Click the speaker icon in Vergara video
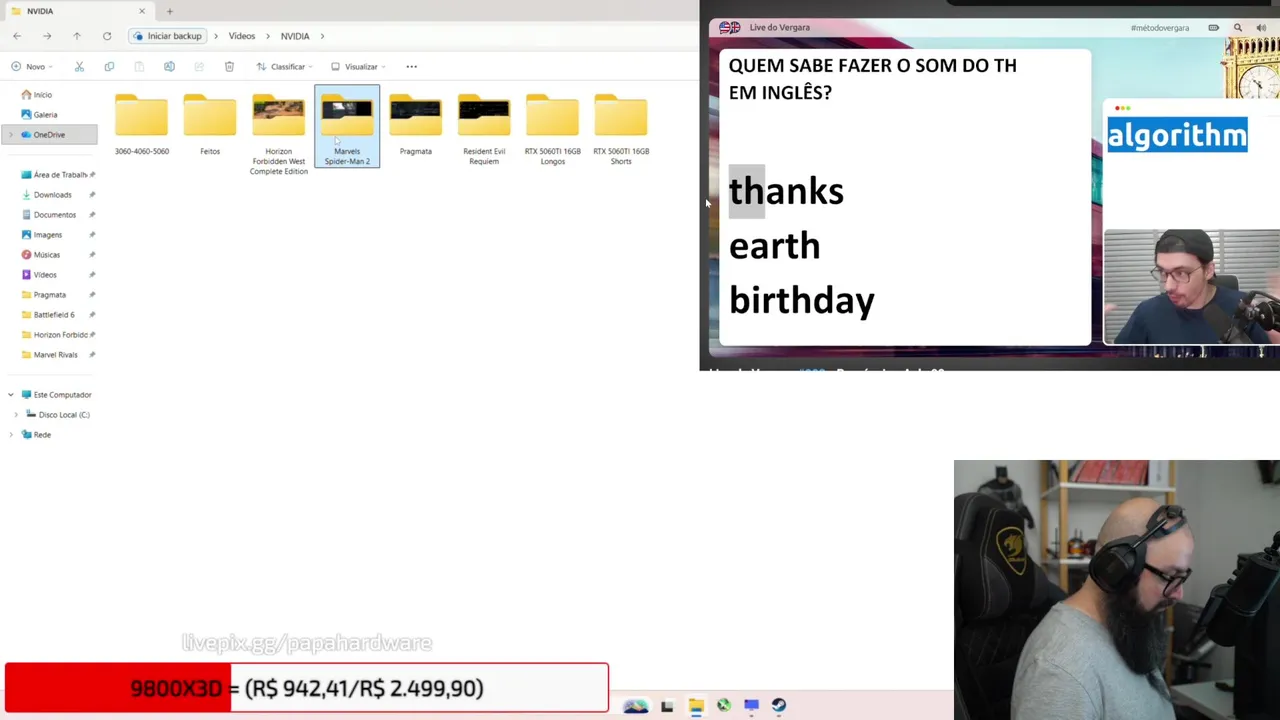This screenshot has width=1280, height=720. click(1261, 28)
